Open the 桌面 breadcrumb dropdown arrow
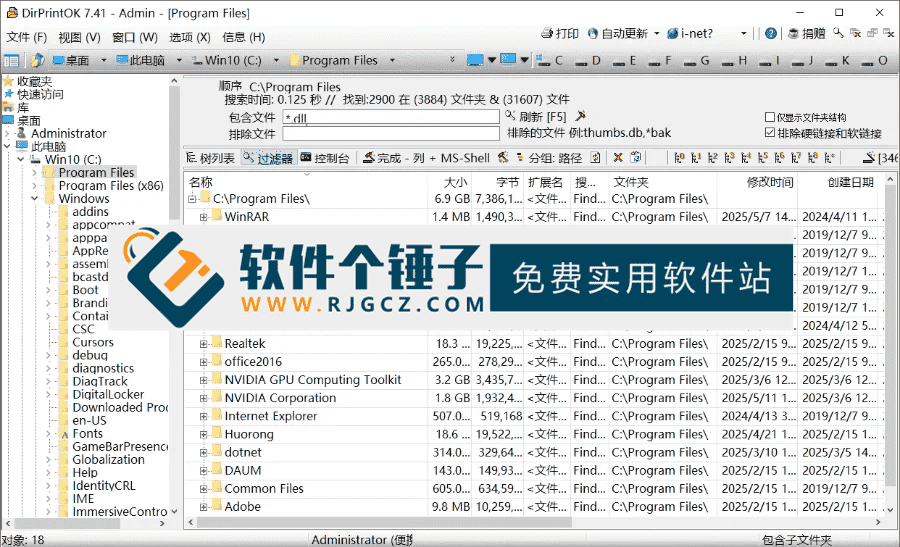Image resolution: width=900 pixels, height=547 pixels. [104, 60]
